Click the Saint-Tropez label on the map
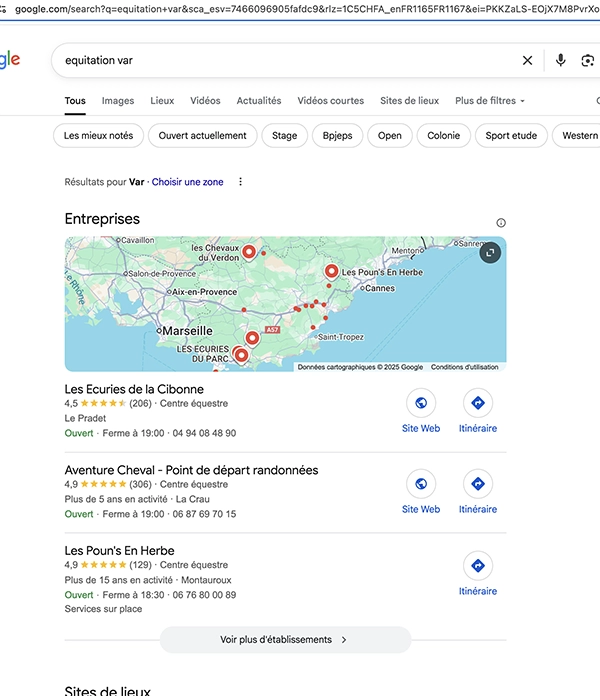600x700 pixels. pos(341,337)
